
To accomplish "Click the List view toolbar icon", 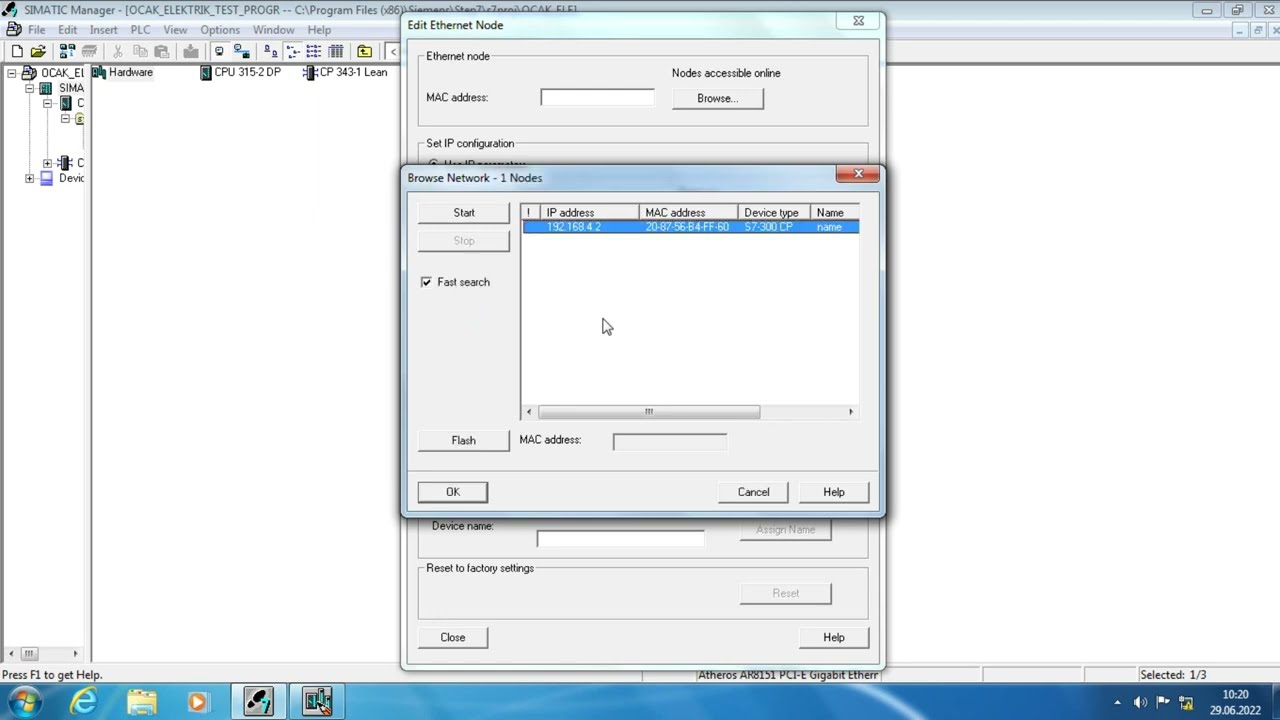I will click(314, 52).
